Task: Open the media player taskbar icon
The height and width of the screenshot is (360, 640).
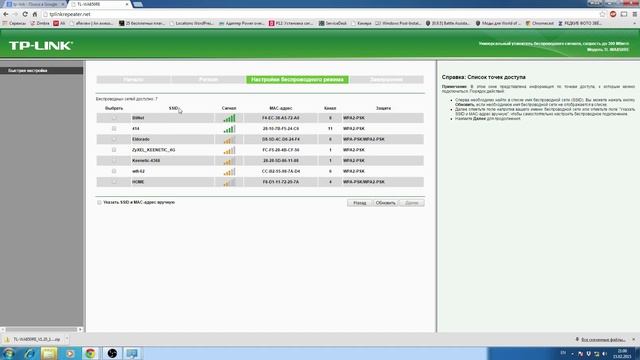Action: coord(70,353)
